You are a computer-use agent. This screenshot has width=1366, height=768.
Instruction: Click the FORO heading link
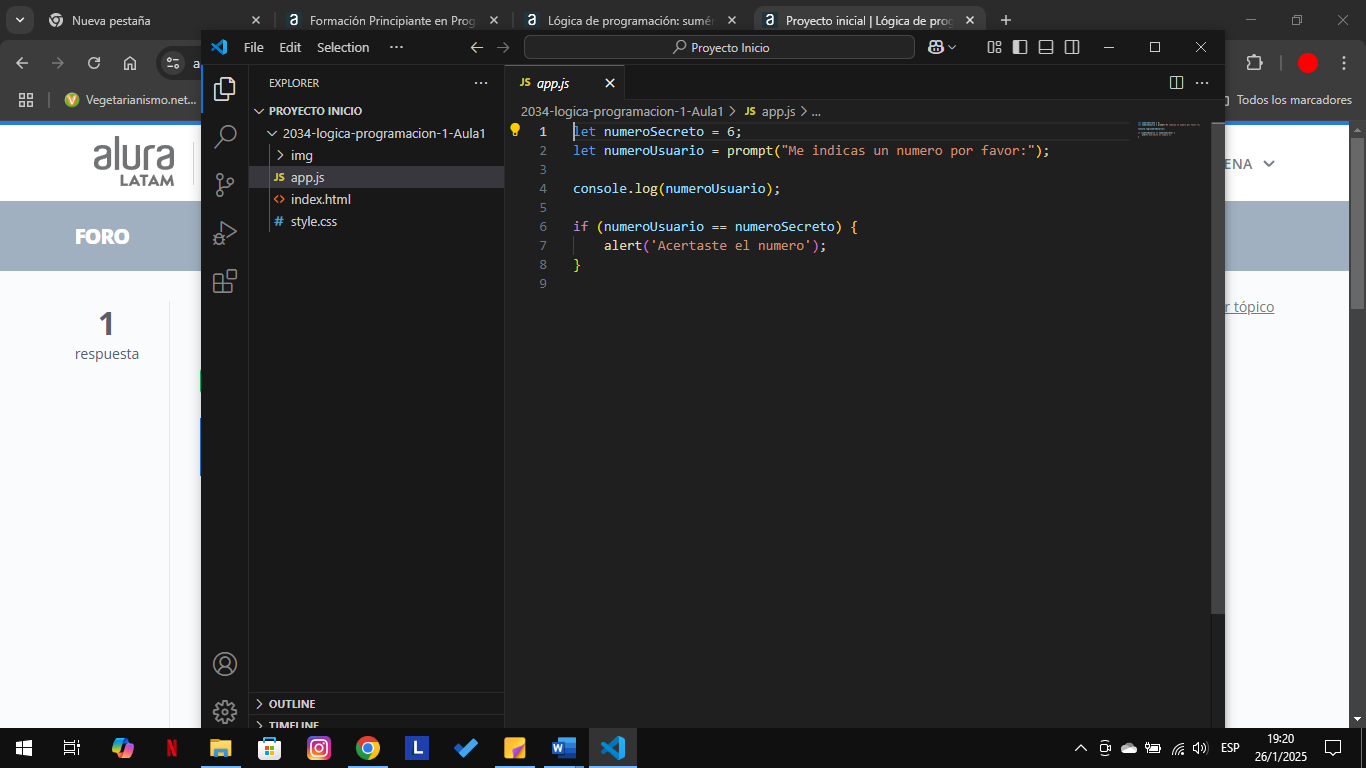[102, 237]
